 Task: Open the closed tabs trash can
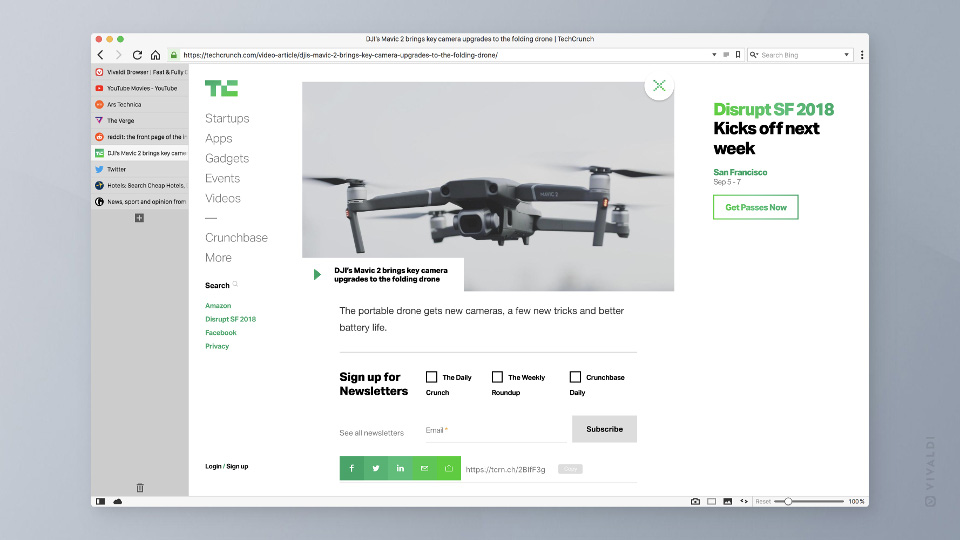140,488
